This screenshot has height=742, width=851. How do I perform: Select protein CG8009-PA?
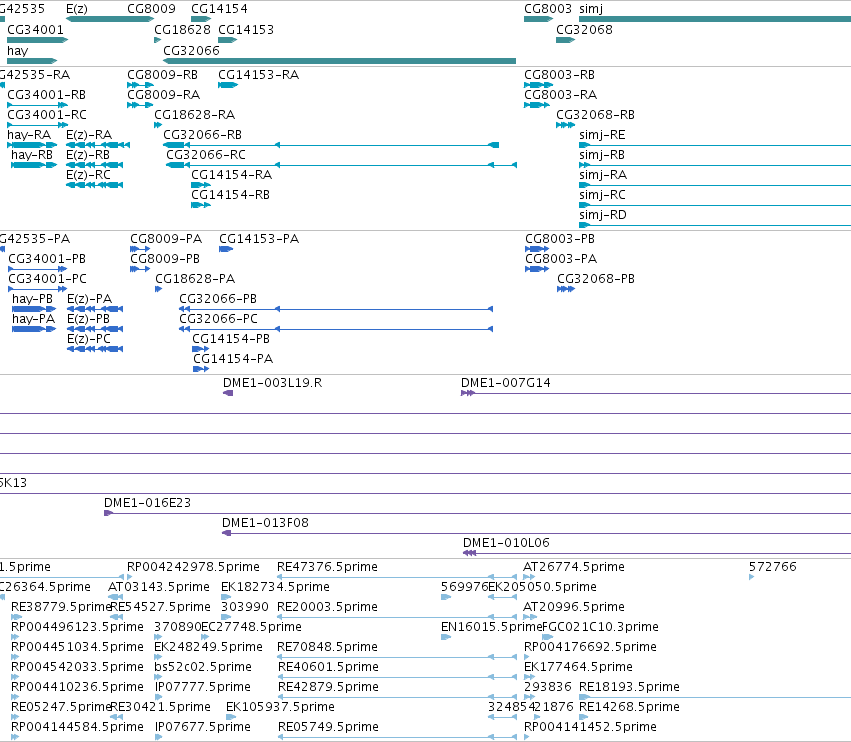click(166, 239)
